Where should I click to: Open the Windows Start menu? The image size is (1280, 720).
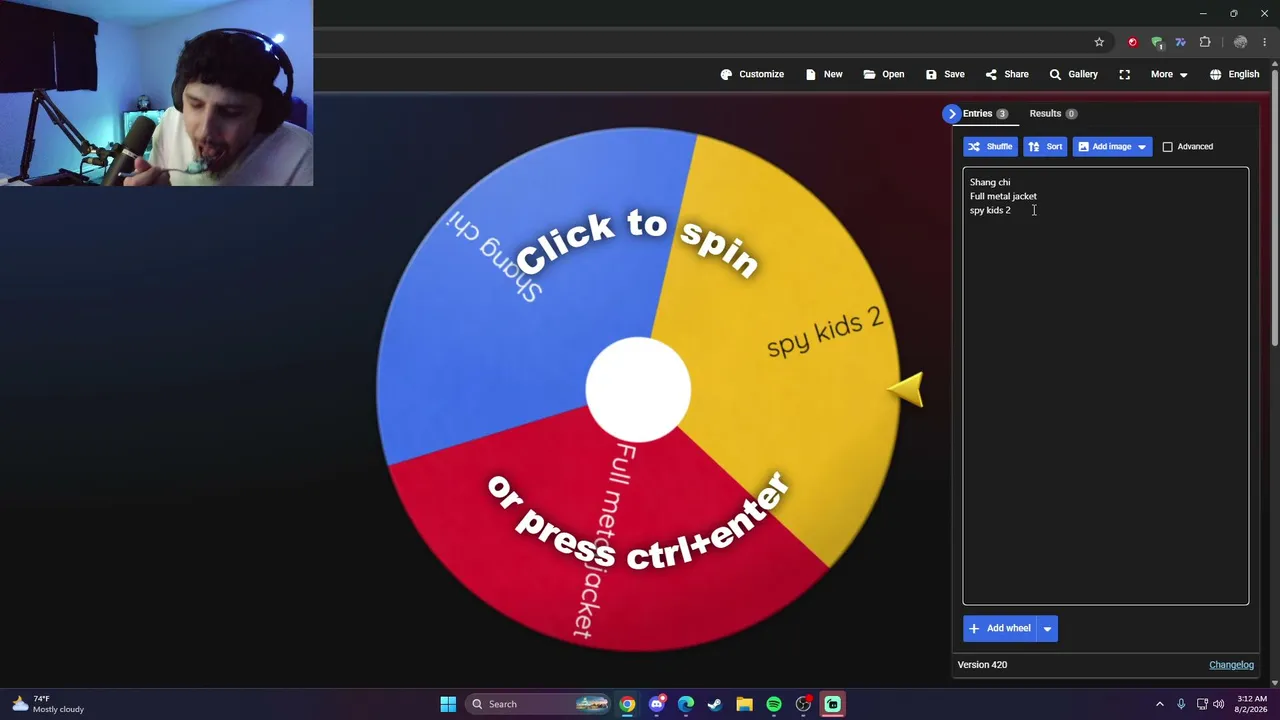pyautogui.click(x=448, y=704)
